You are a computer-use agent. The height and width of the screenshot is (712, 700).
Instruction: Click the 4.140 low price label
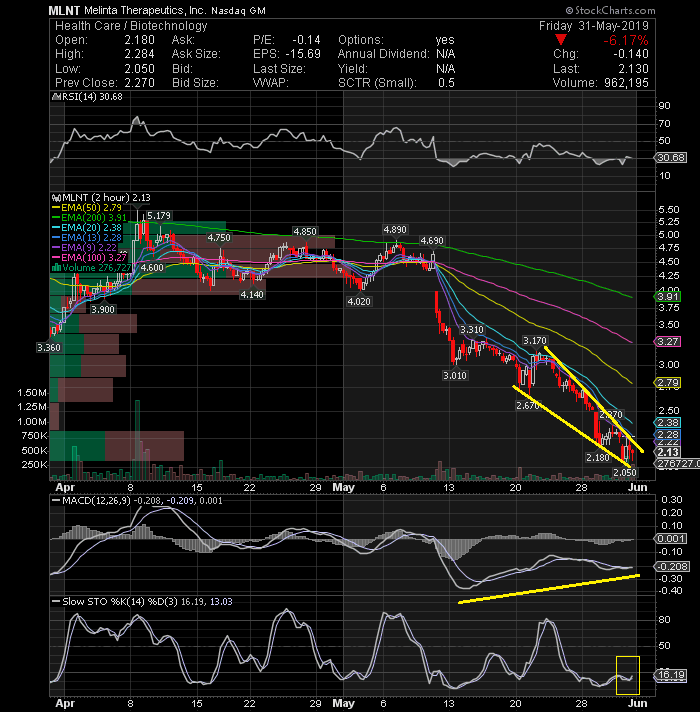pyautogui.click(x=252, y=295)
